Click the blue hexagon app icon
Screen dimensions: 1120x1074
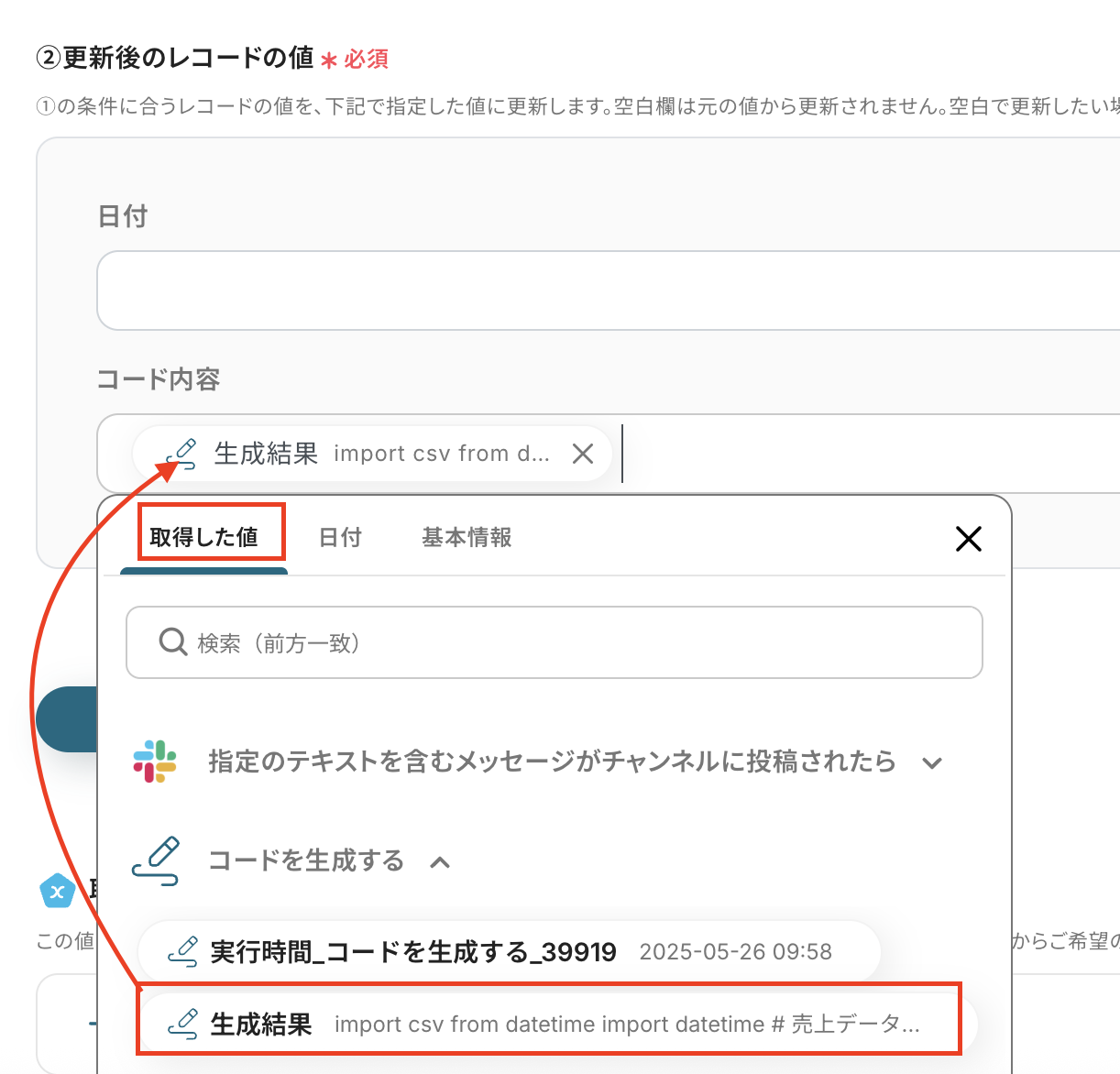tap(57, 890)
